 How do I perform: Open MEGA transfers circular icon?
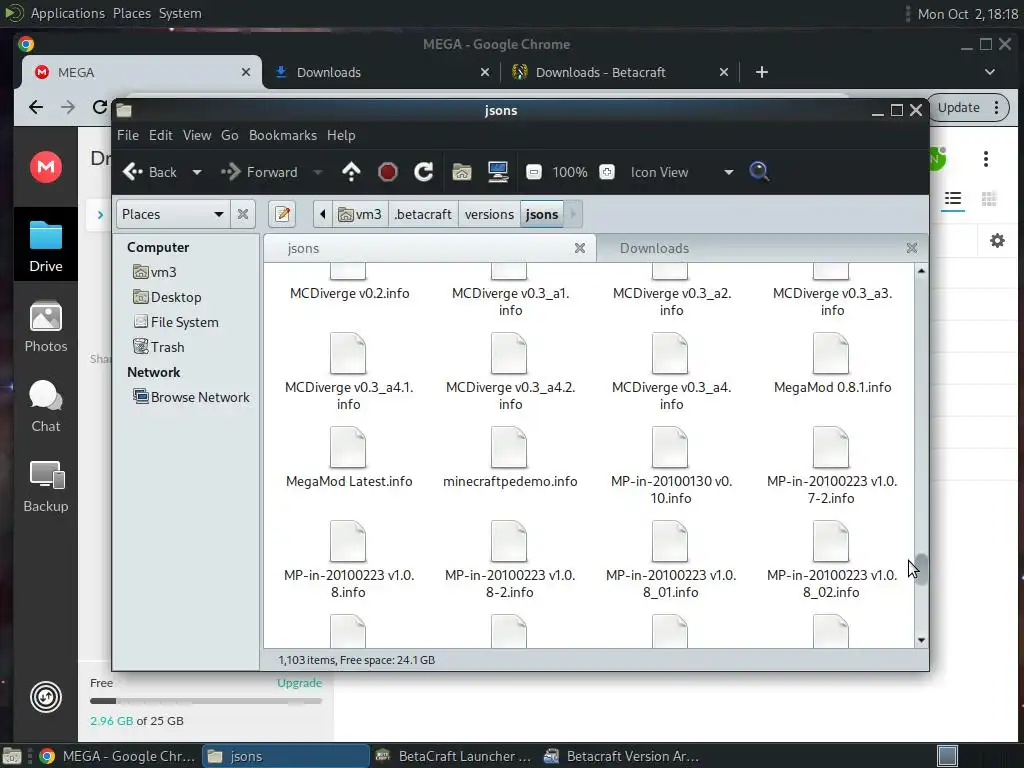pyautogui.click(x=46, y=697)
